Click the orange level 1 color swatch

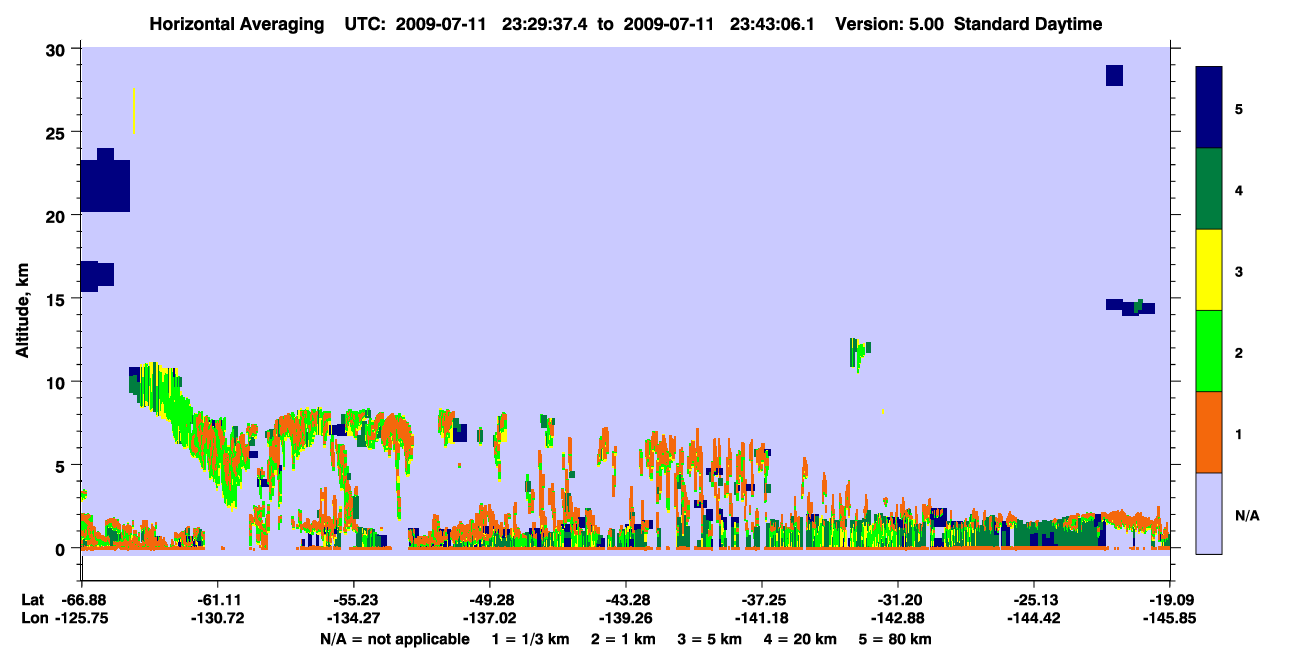1209,432
